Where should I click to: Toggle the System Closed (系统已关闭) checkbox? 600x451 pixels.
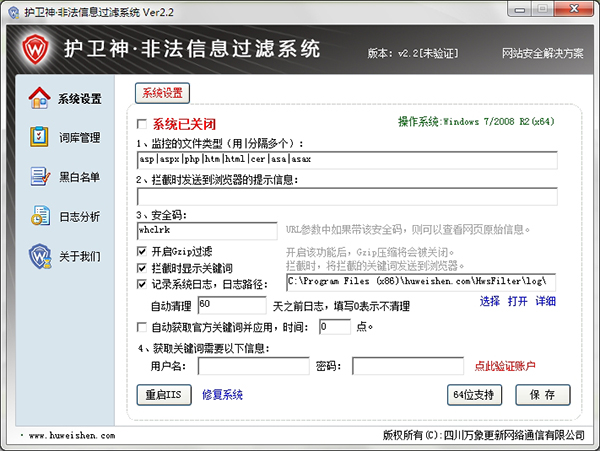[x=142, y=125]
